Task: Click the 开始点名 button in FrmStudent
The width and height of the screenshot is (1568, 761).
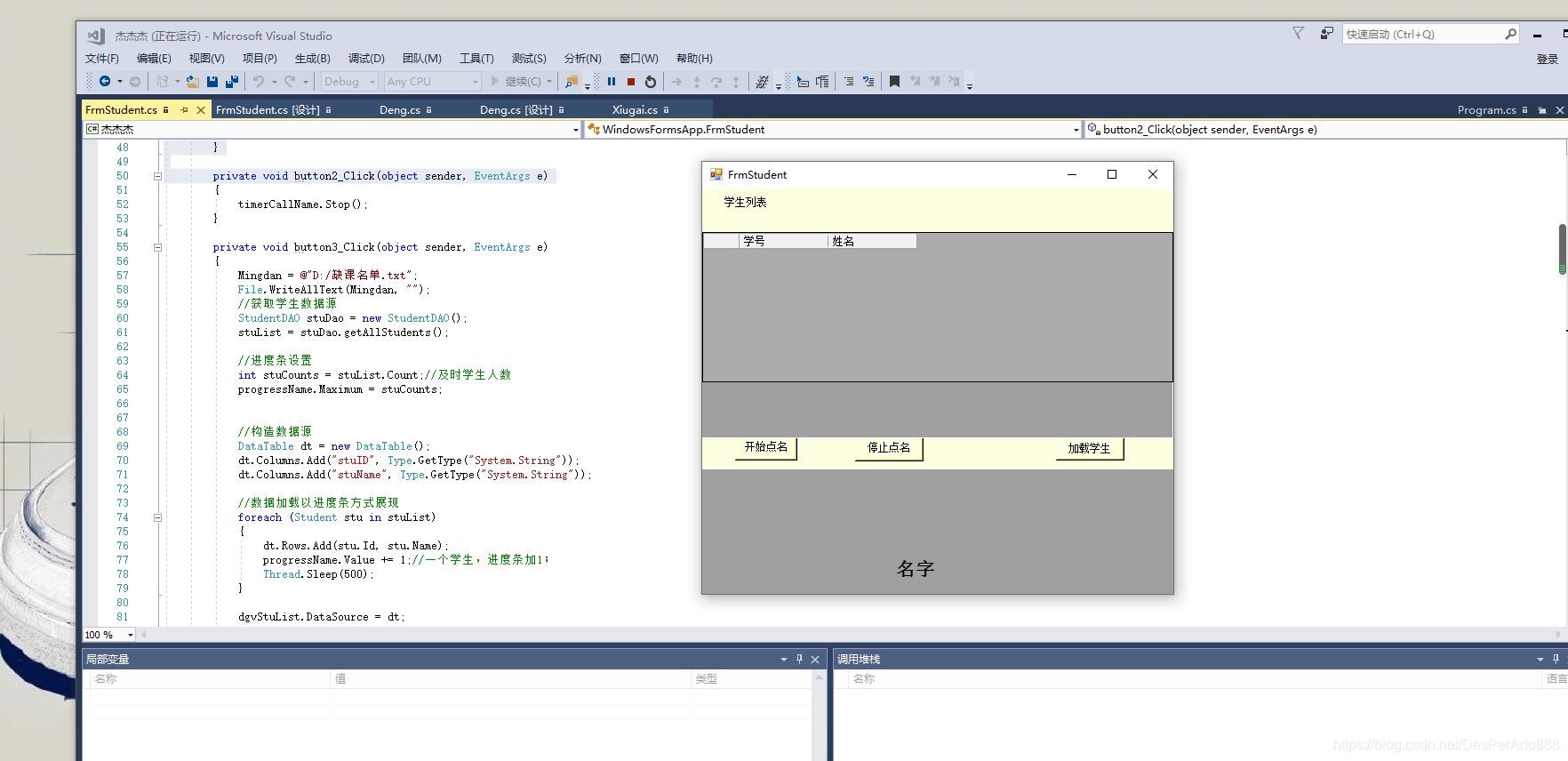Action: point(766,447)
